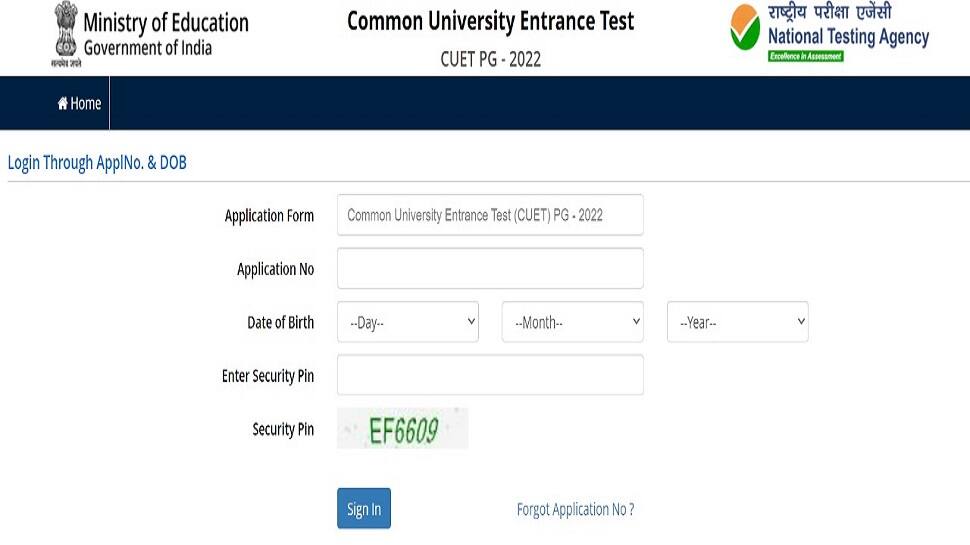Click the Common University Entrance Test title

[490, 21]
